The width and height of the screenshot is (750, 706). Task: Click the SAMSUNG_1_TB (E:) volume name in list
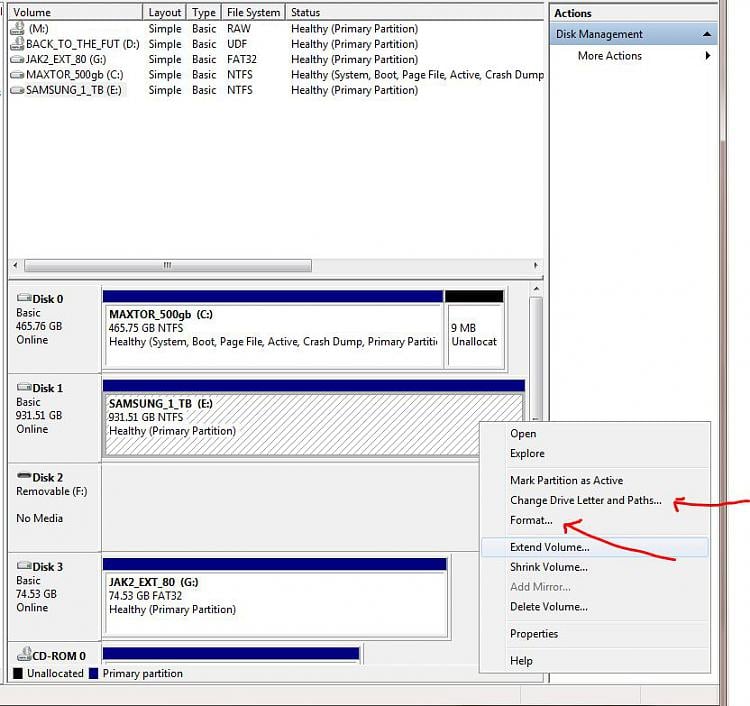(x=74, y=90)
